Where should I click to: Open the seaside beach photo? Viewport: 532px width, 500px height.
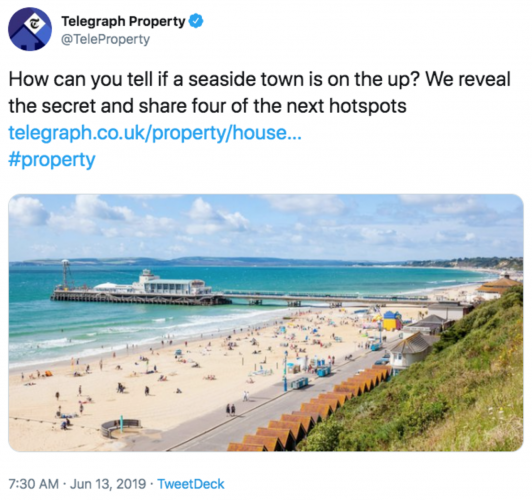click(266, 323)
